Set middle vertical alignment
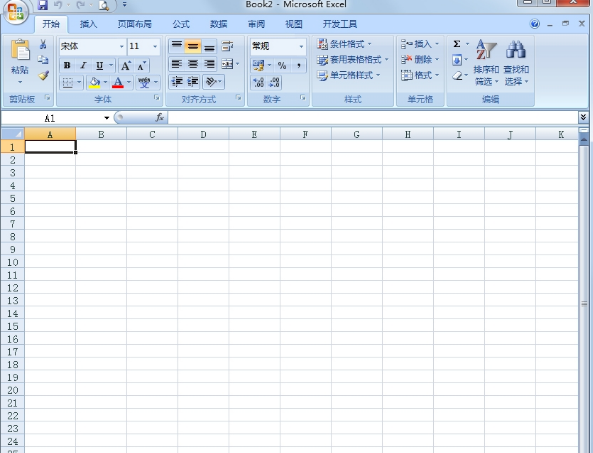 pyautogui.click(x=193, y=46)
